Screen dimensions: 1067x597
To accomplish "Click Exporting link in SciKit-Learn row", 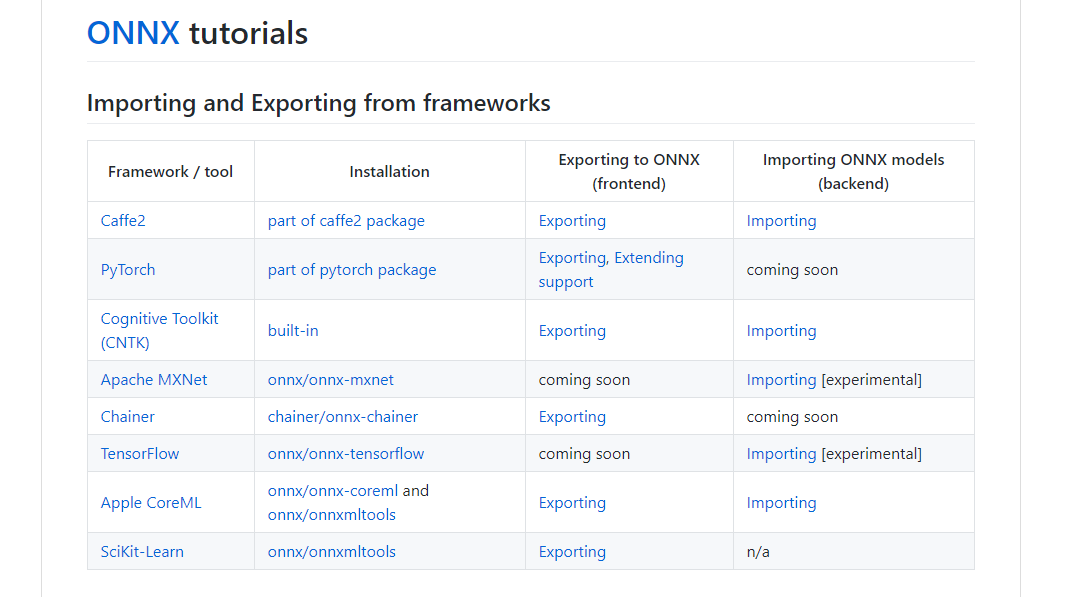I will tap(572, 552).
